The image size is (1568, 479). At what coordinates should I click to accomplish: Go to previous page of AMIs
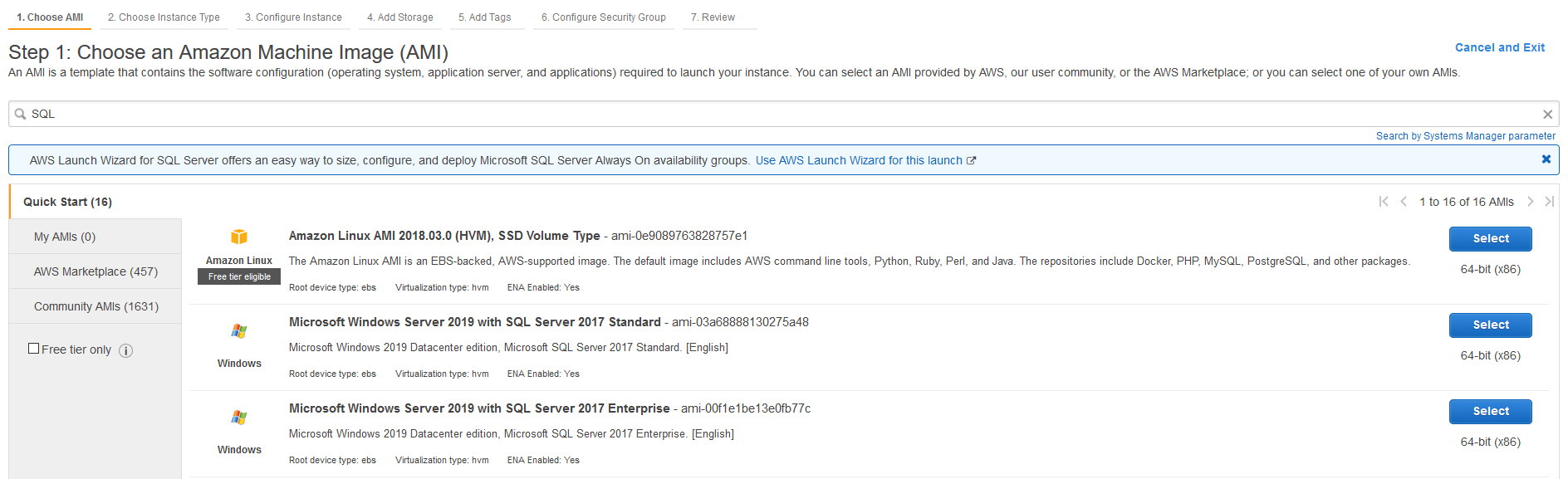(1404, 202)
